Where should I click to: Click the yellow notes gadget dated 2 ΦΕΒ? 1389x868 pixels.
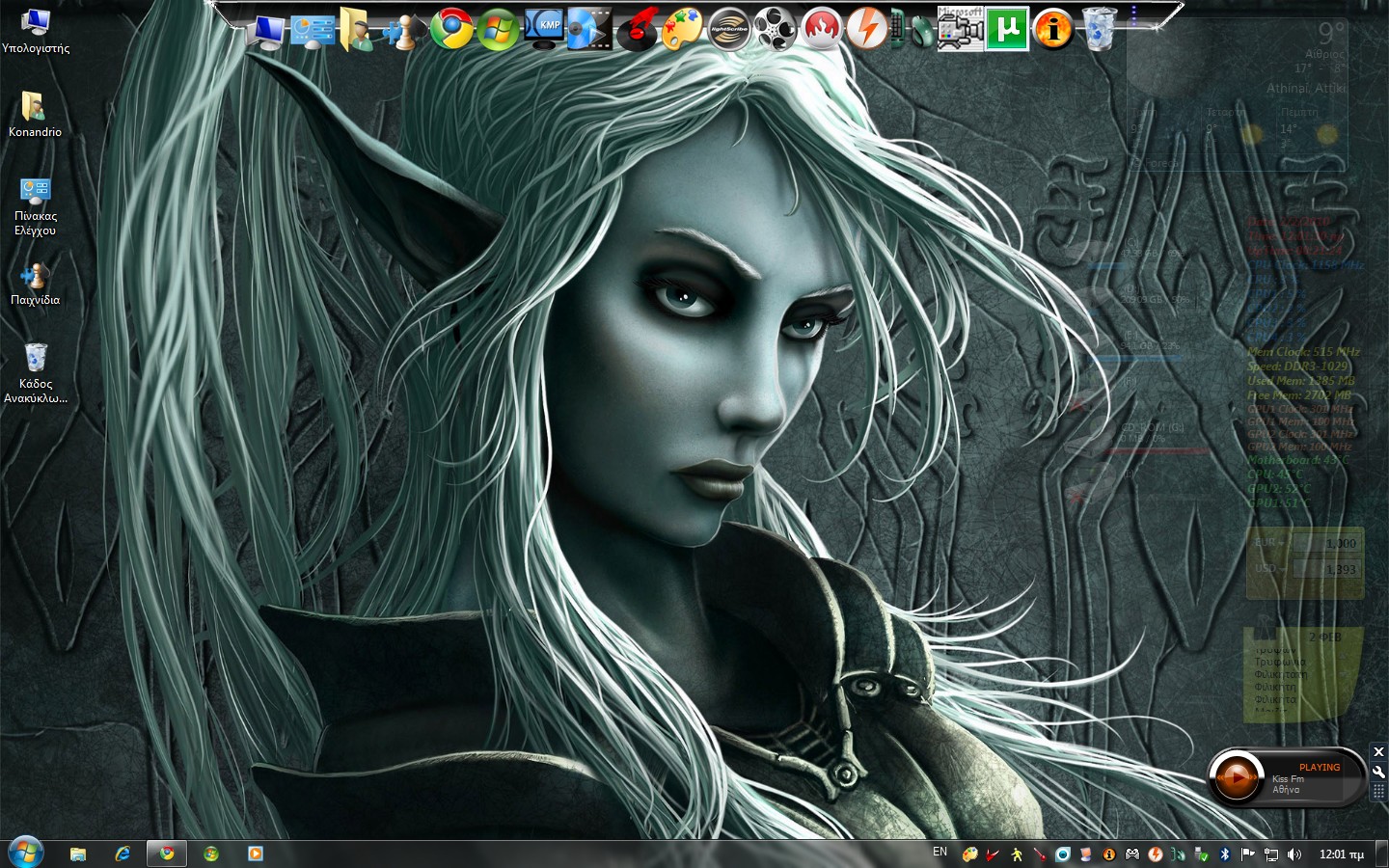(x=1302, y=673)
